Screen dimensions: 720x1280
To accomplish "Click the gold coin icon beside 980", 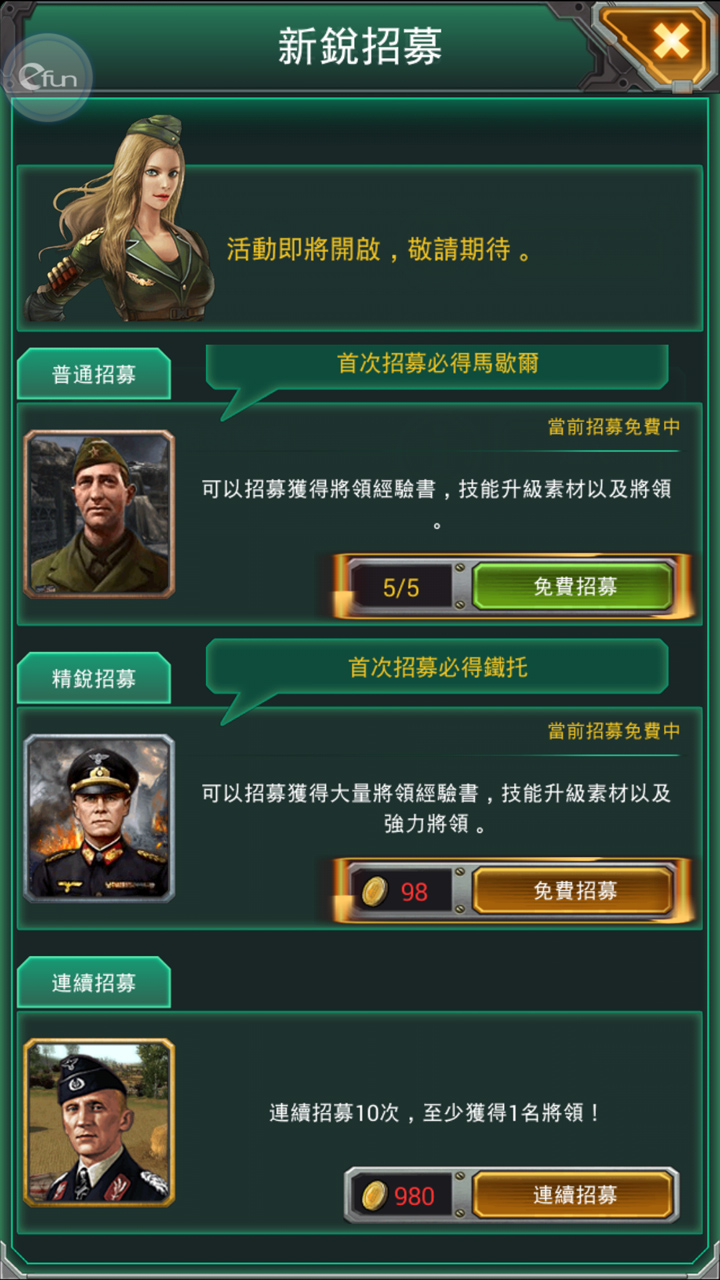I will (x=375, y=1194).
